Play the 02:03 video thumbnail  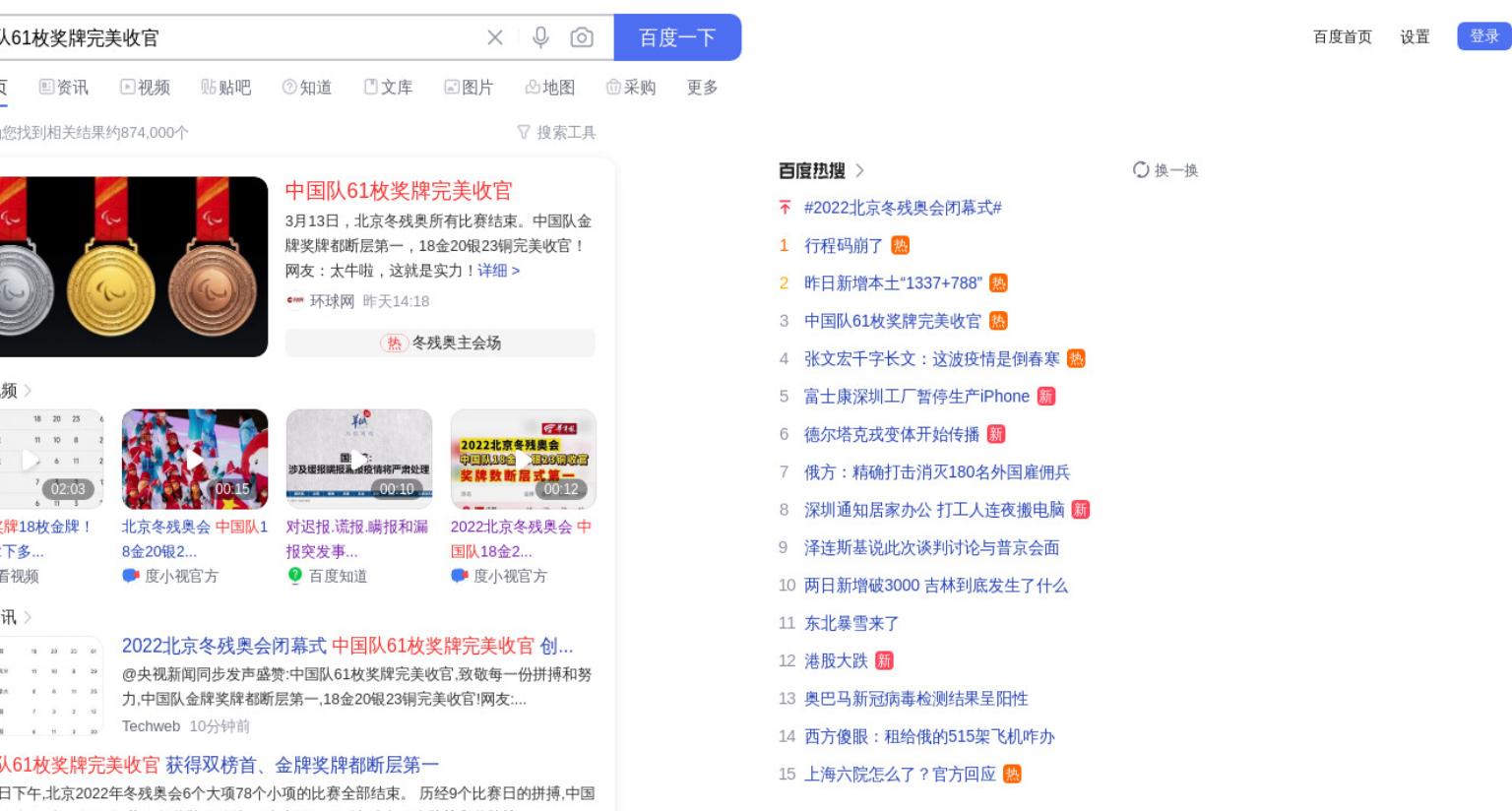[x=51, y=459]
